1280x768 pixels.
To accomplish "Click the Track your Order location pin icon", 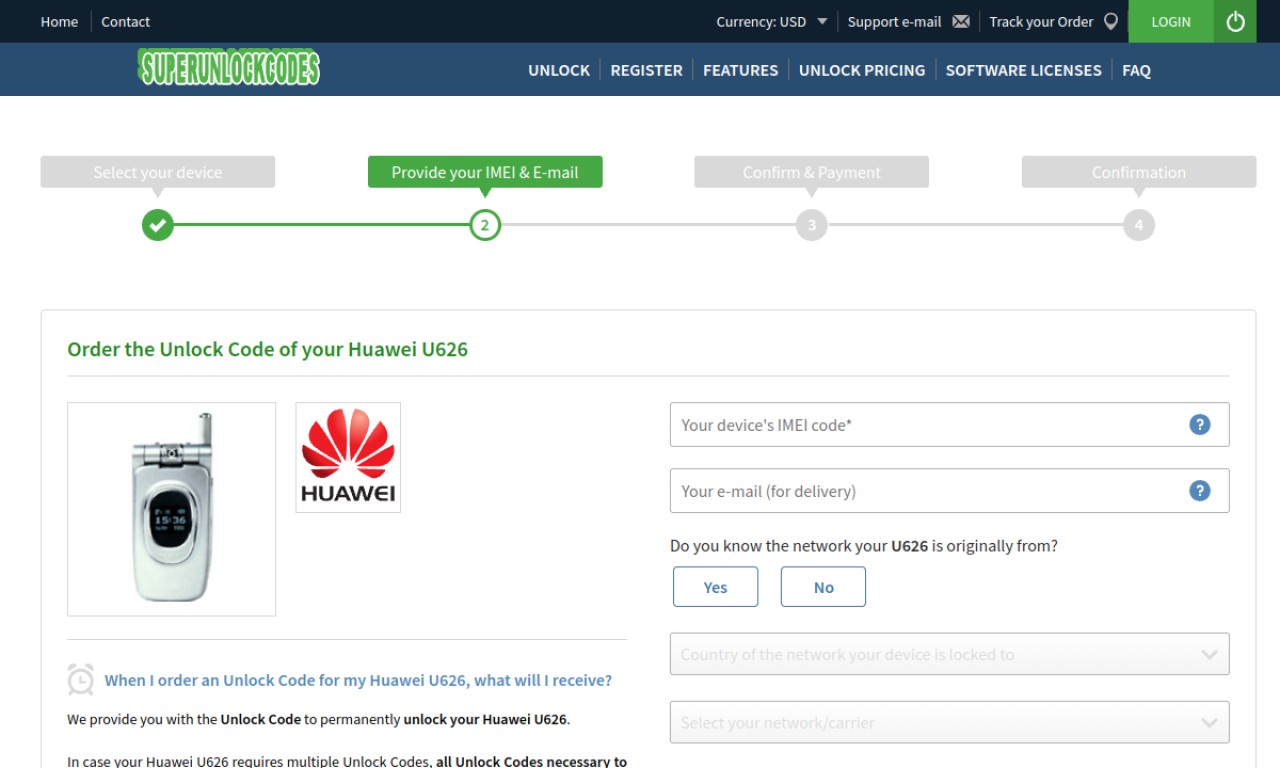I will (x=1111, y=21).
